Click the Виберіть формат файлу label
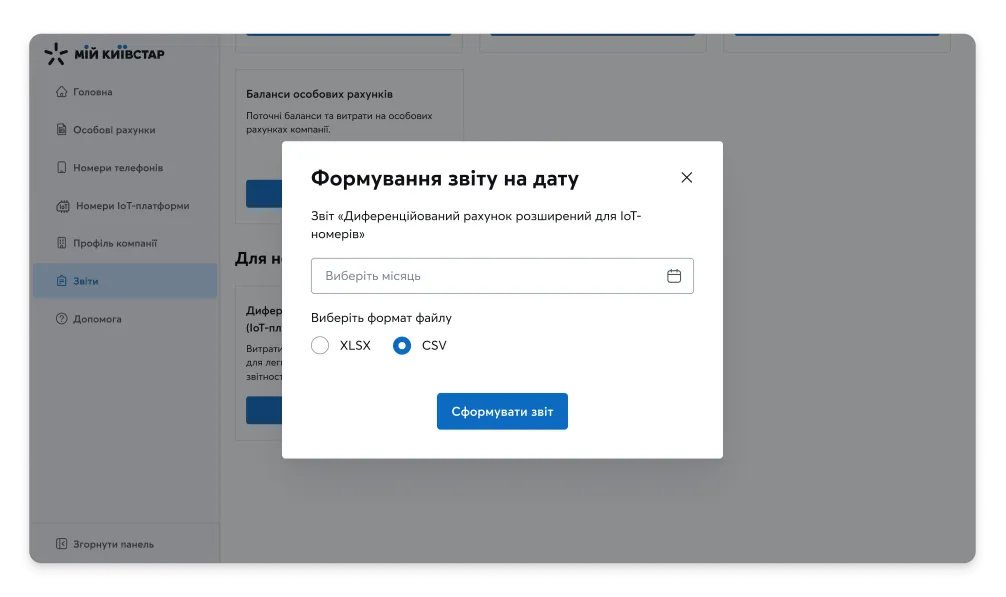This screenshot has height=597, width=1006. coord(381,318)
